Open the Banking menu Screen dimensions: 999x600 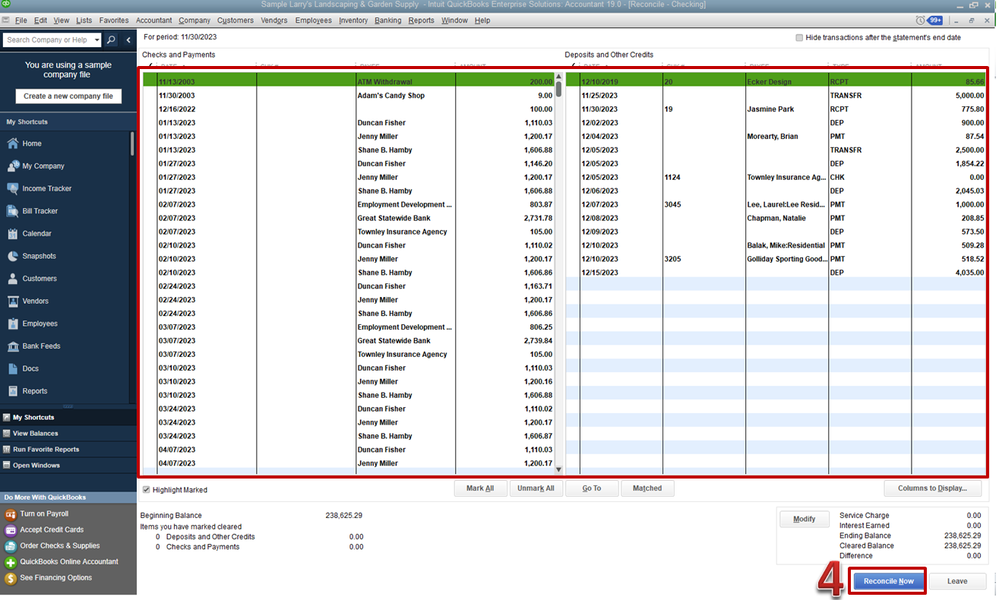(x=388, y=20)
